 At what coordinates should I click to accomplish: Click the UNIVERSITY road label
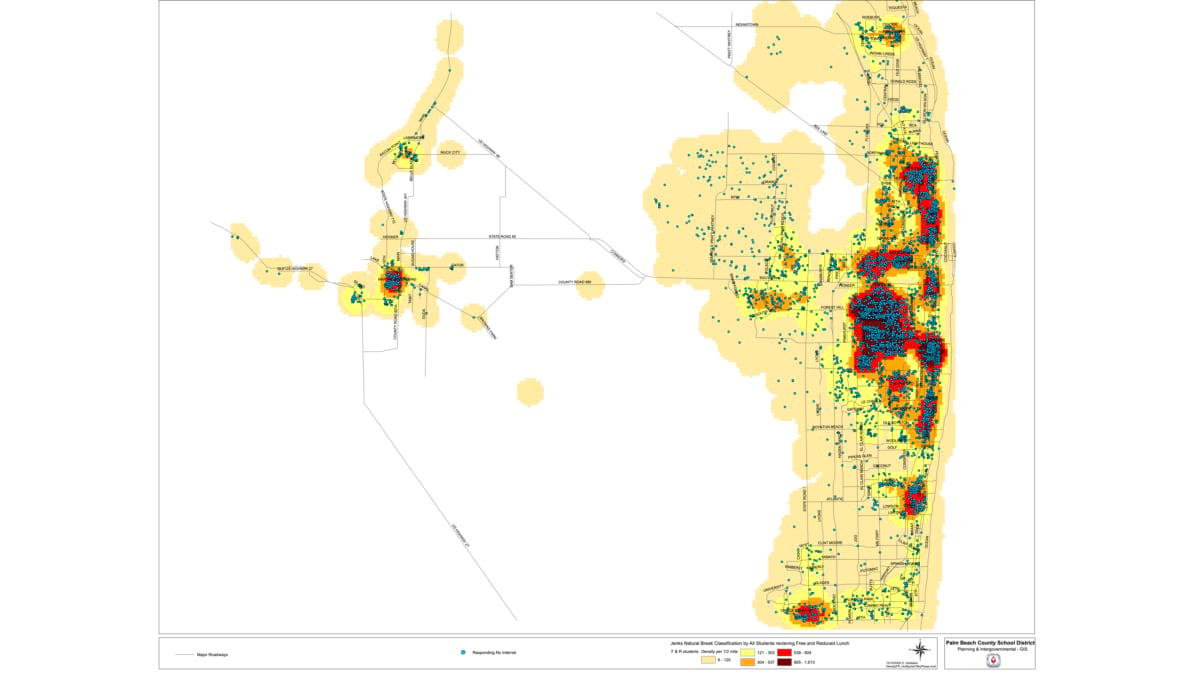[773, 588]
